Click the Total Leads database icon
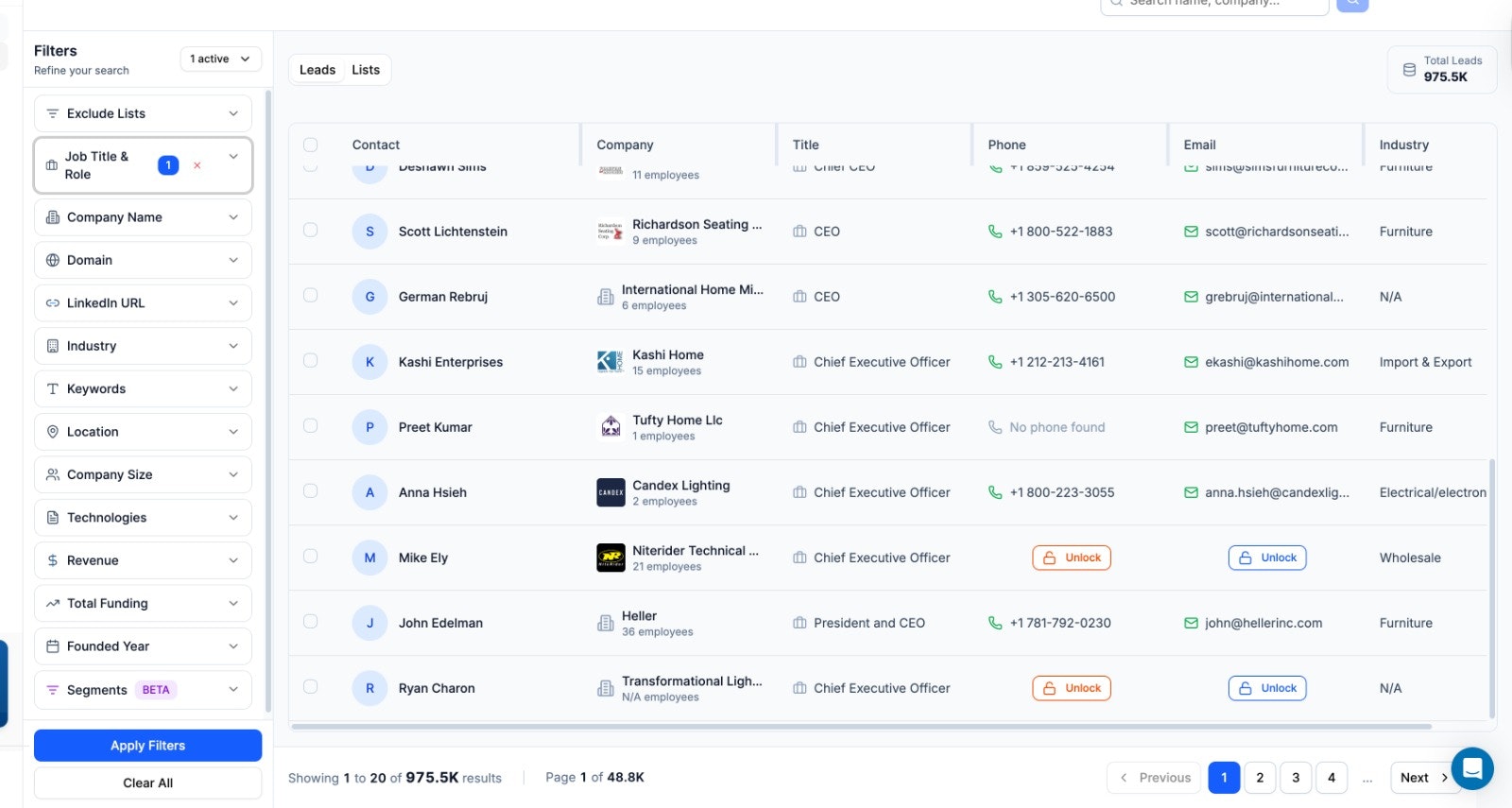This screenshot has height=808, width=1512. point(1409,70)
